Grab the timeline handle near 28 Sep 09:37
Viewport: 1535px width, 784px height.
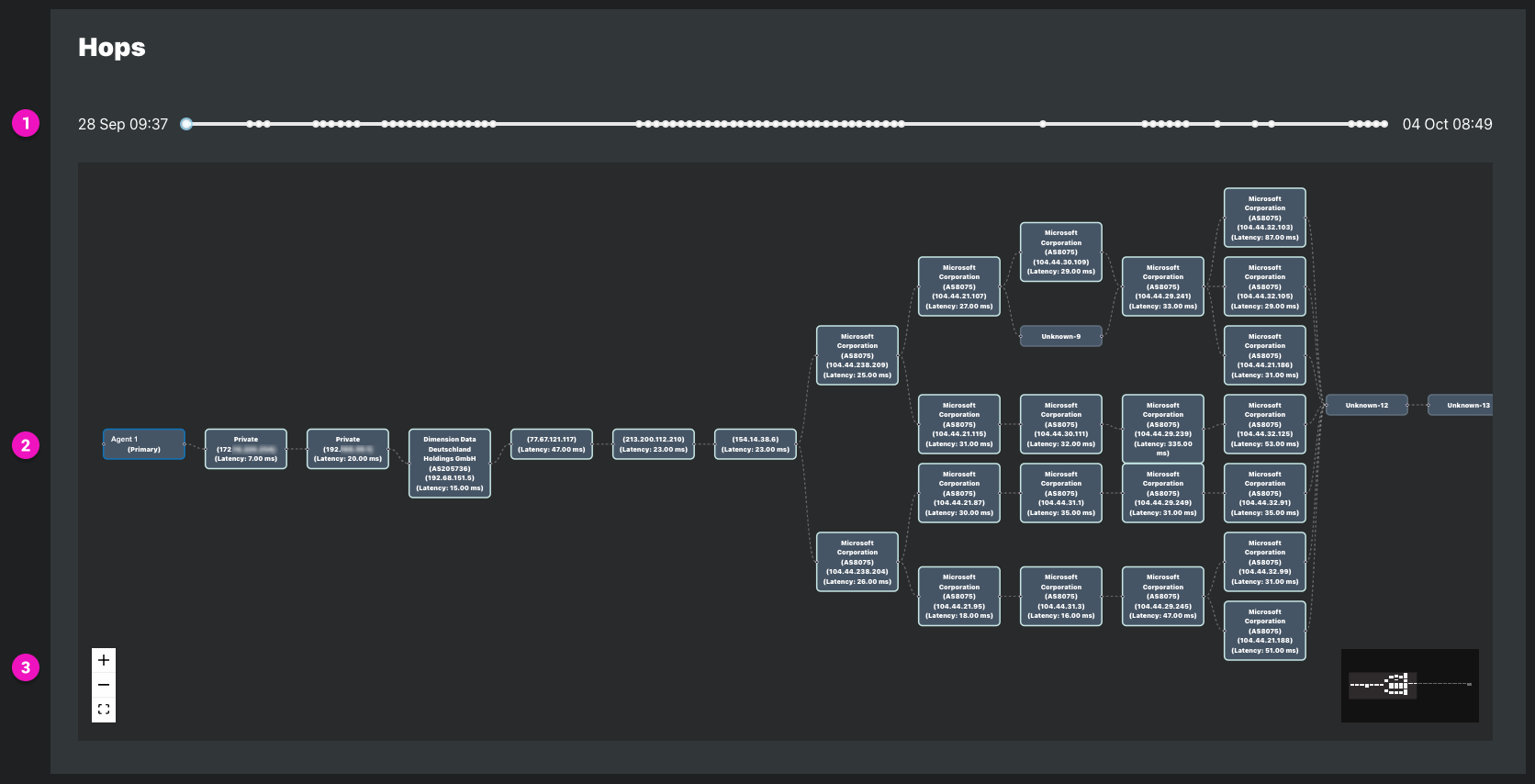click(186, 124)
